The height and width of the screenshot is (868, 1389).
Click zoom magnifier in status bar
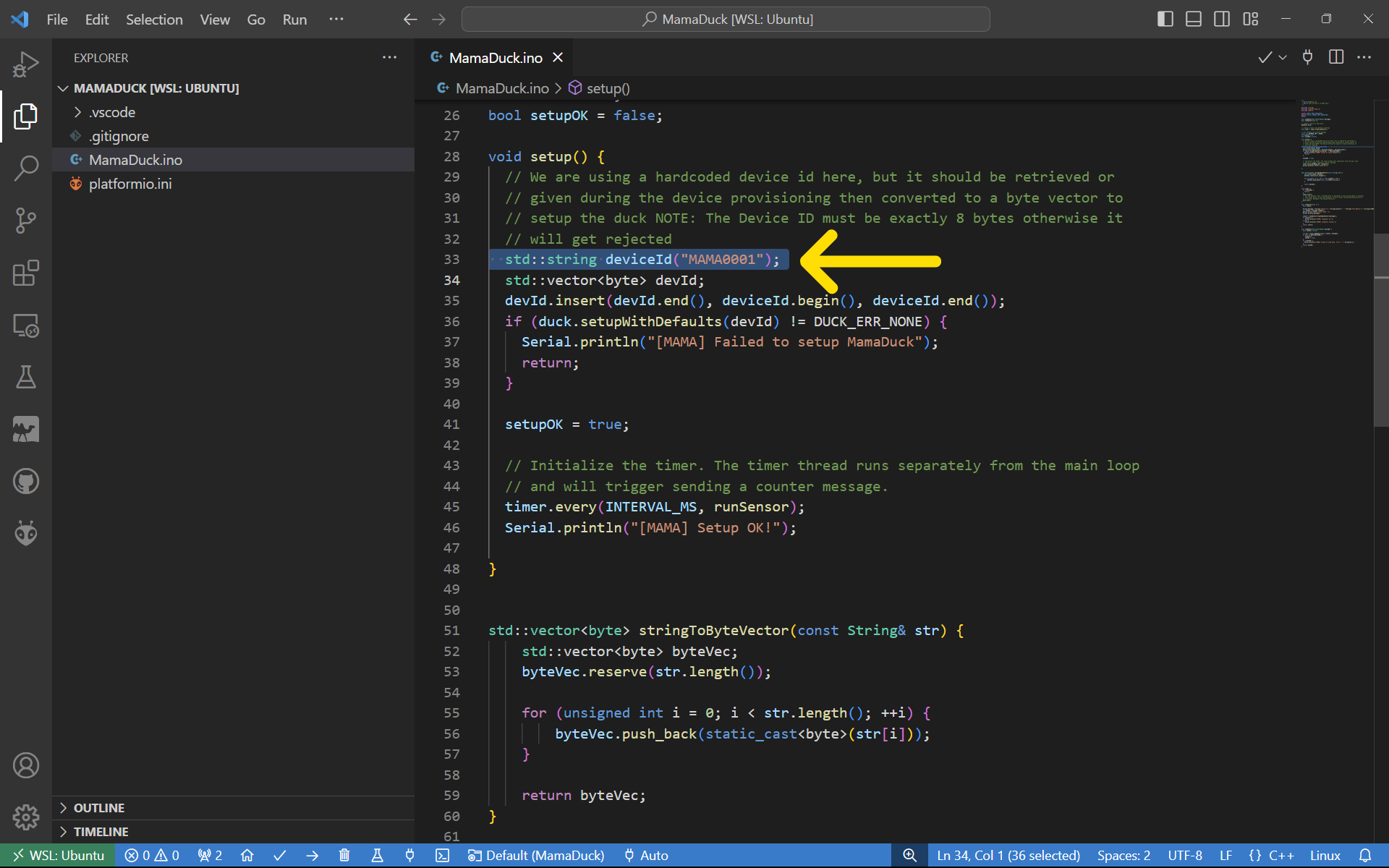pos(909,856)
